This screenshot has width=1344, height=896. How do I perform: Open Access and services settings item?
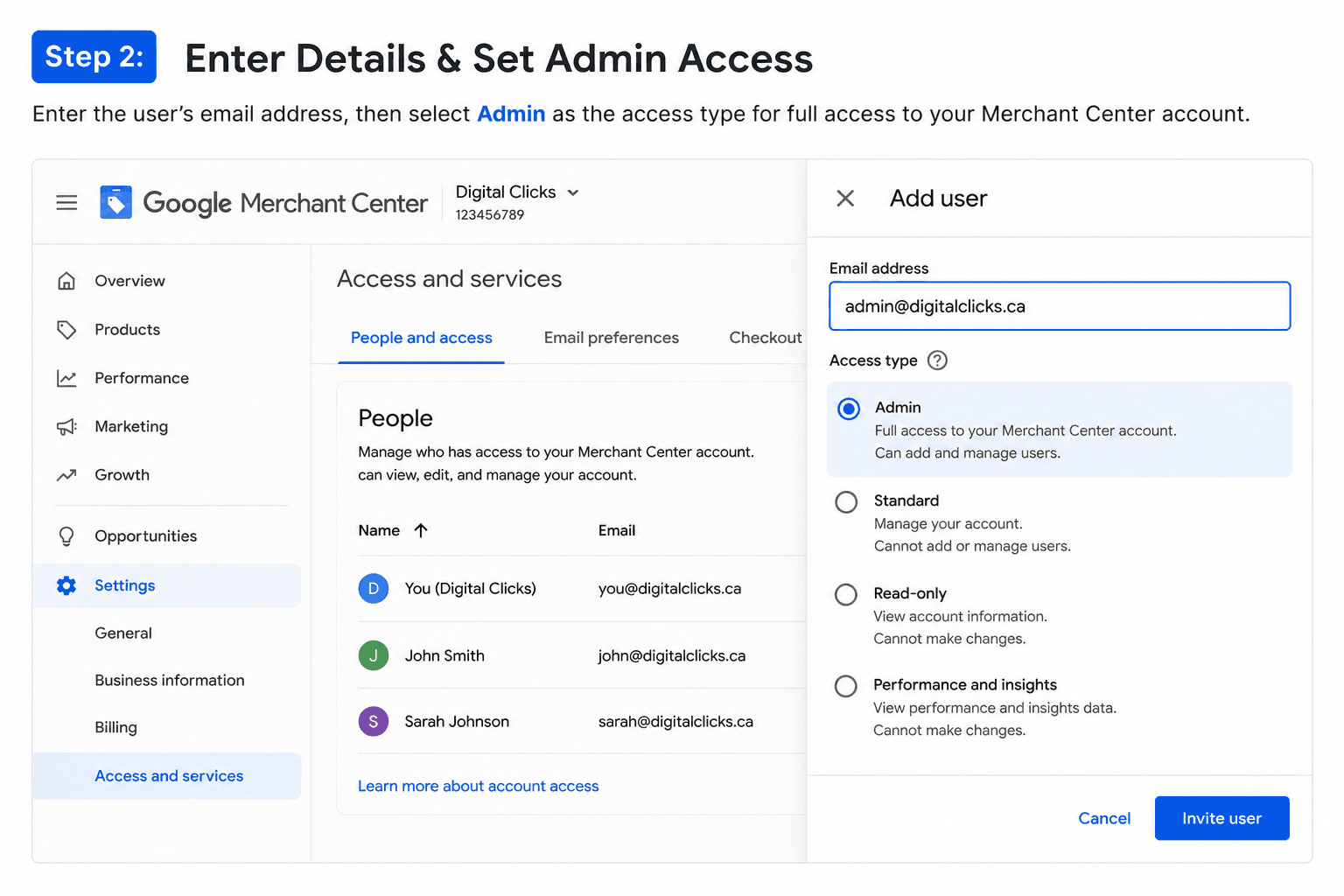click(x=166, y=776)
